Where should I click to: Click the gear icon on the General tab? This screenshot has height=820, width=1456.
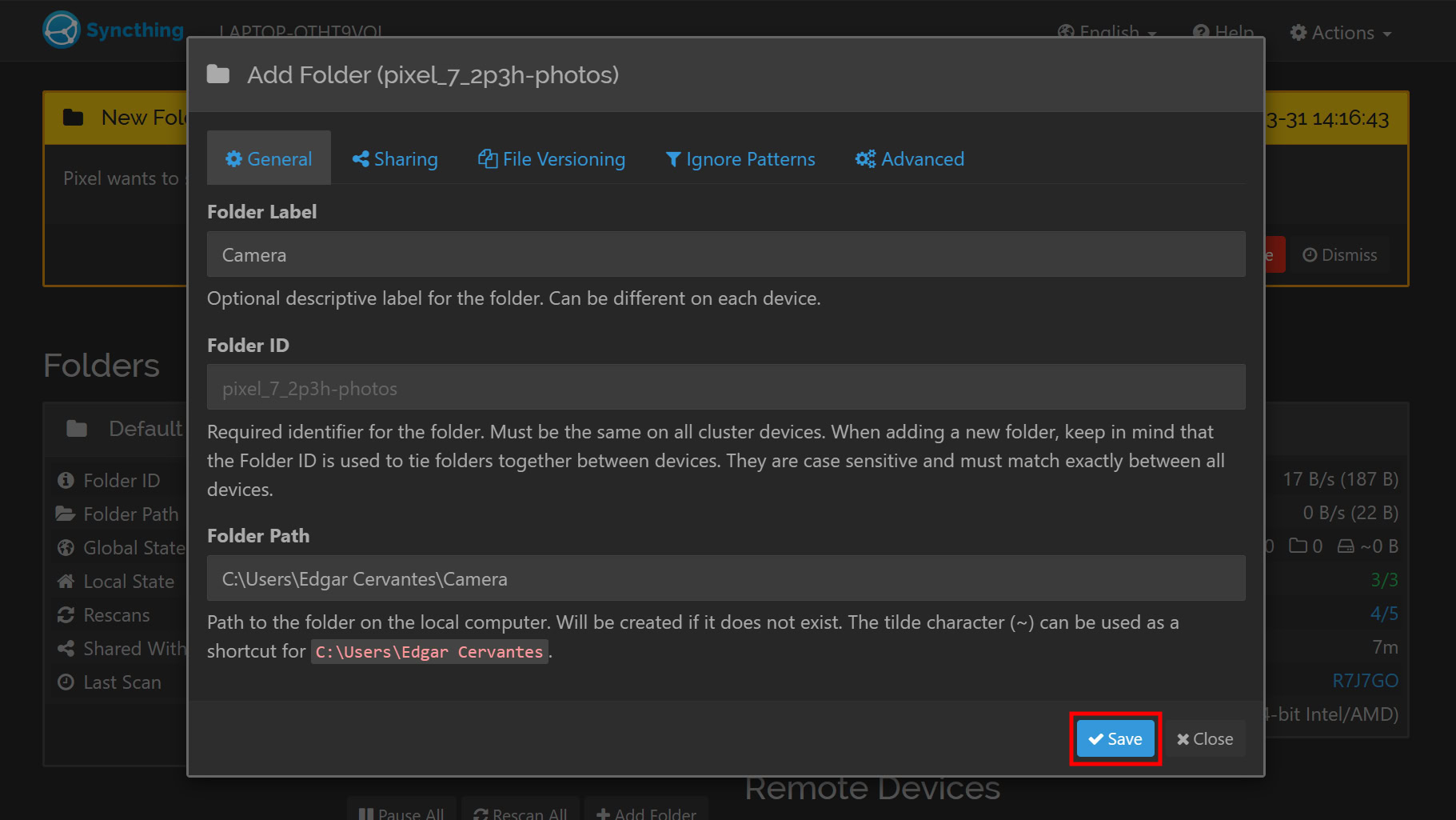click(233, 159)
